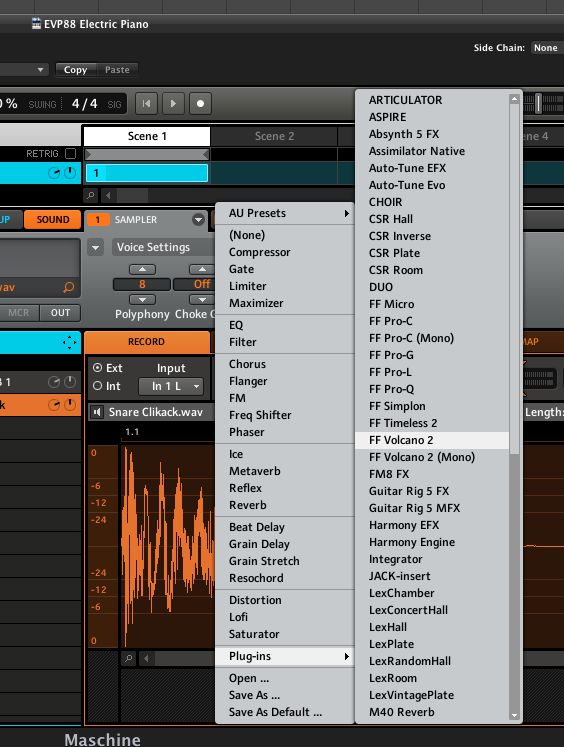Screen dimensions: 564x747
Task: Click the scroll-up arrow of the plug-in list
Action: tap(514, 99)
